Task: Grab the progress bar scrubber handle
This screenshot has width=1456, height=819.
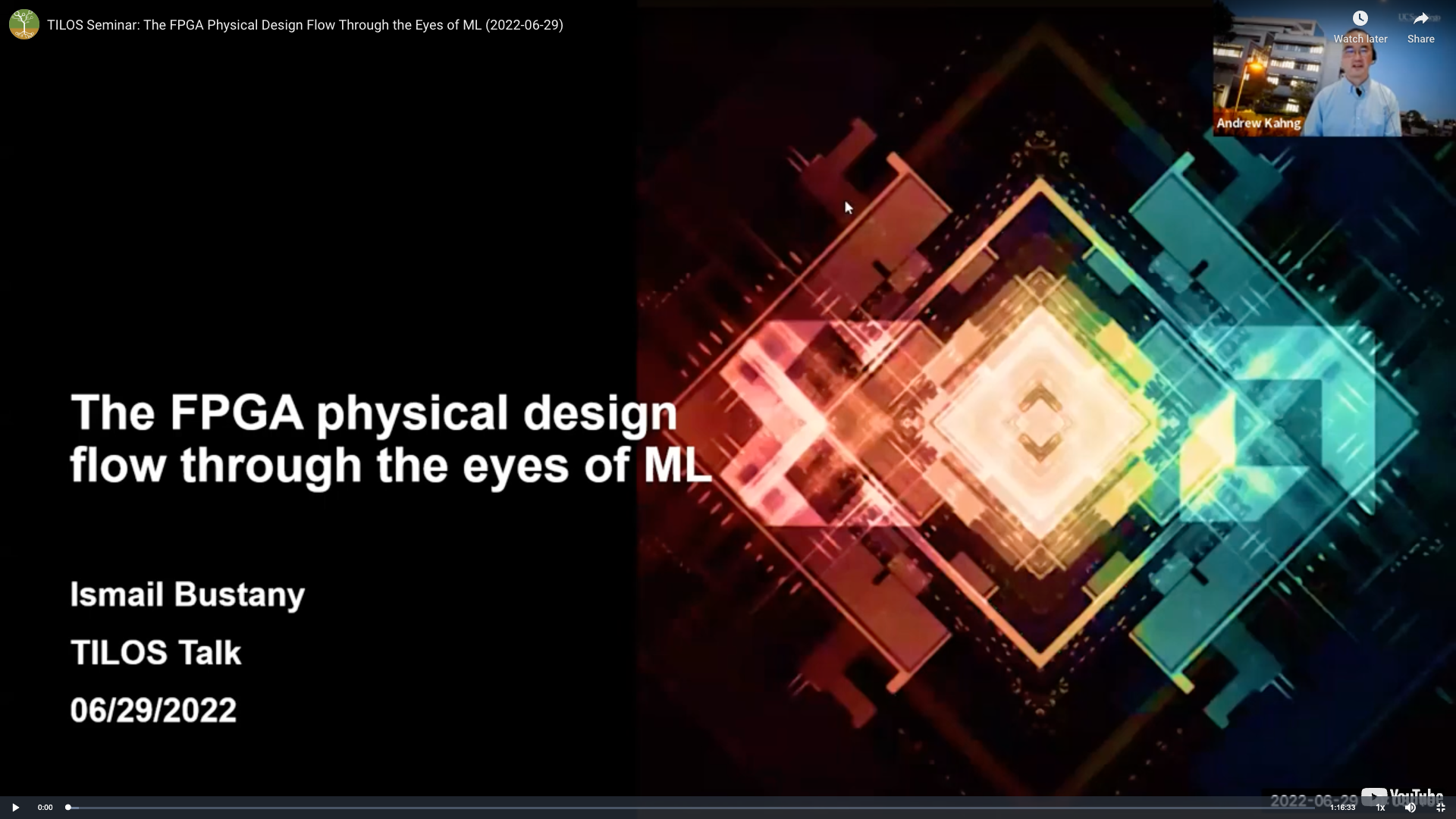Action: tap(68, 808)
